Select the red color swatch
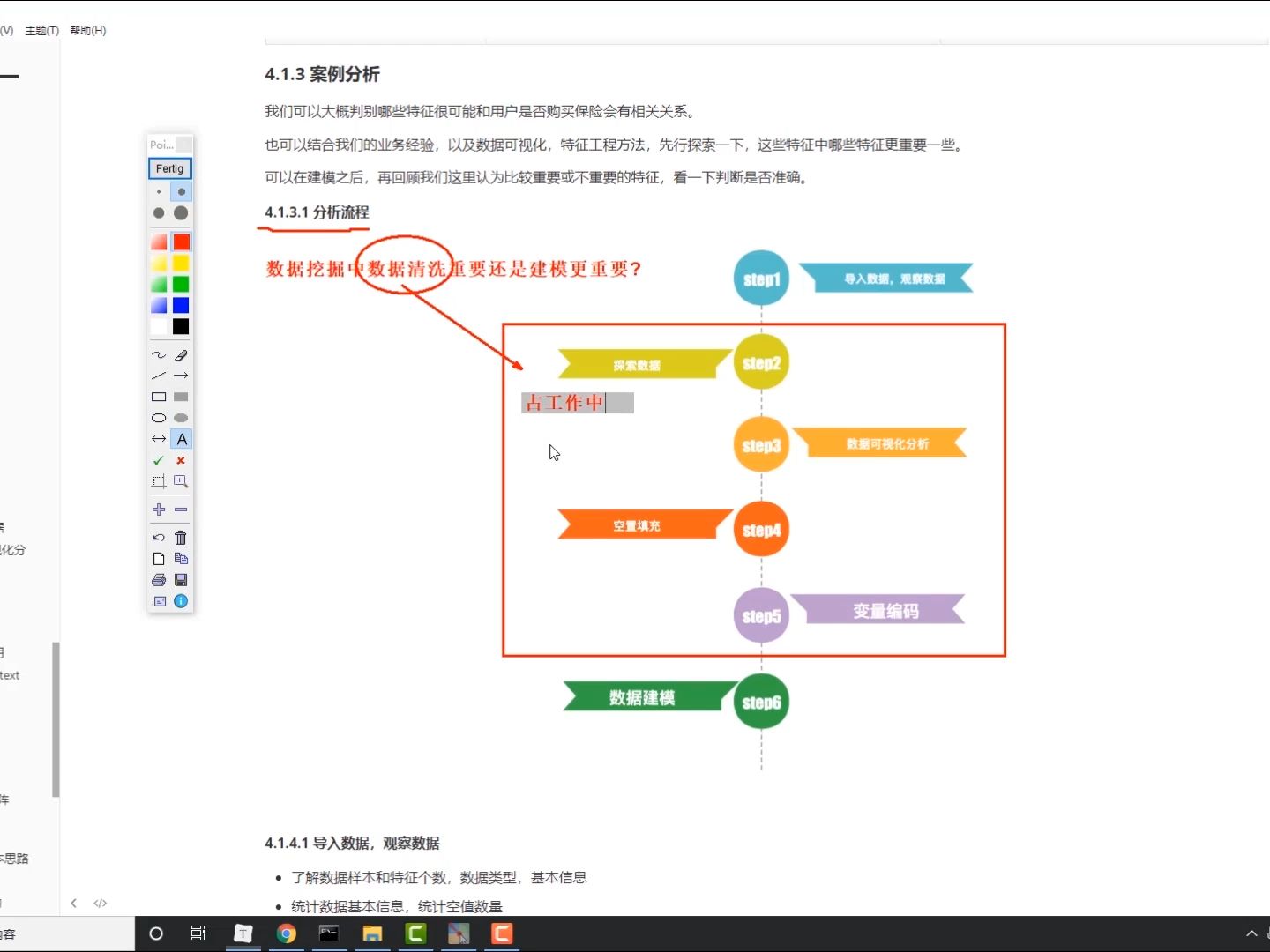The height and width of the screenshot is (952, 1270). [x=181, y=241]
